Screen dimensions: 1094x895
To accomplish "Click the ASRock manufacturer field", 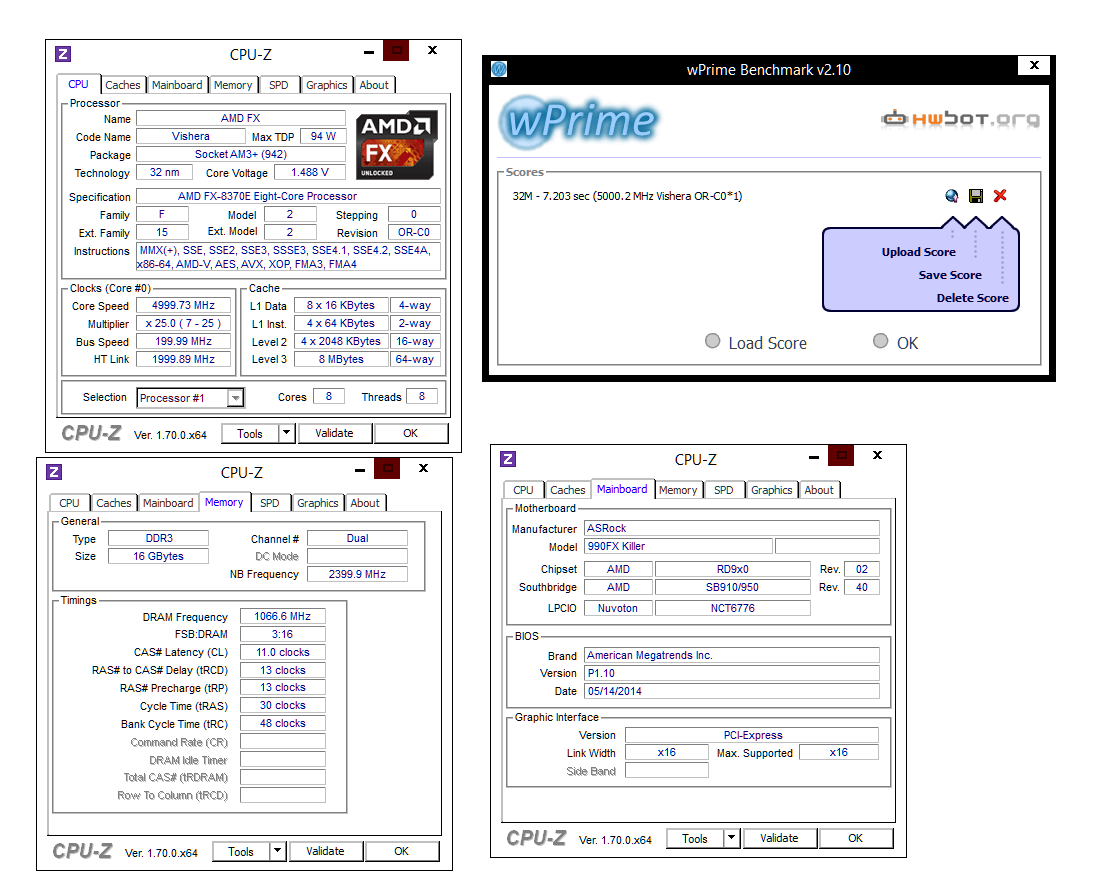I will click(731, 528).
